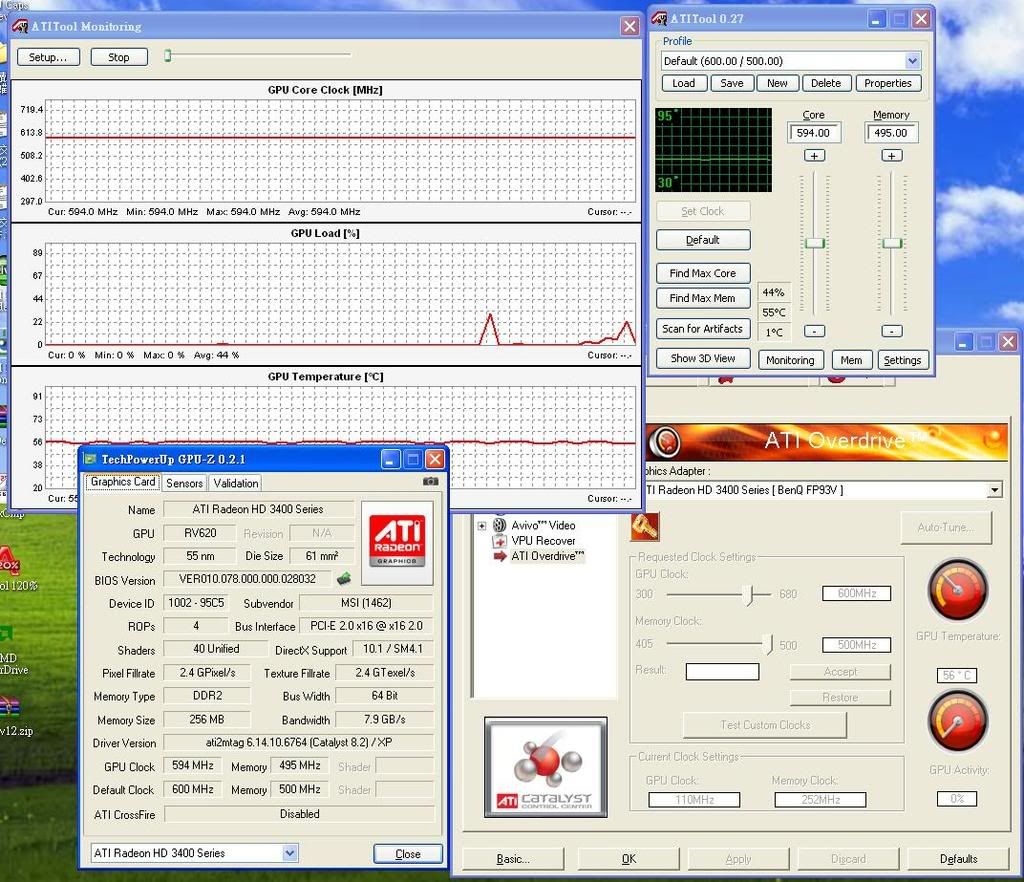
Task: Click the GPU Load graph in Monitoring
Action: click(340, 294)
